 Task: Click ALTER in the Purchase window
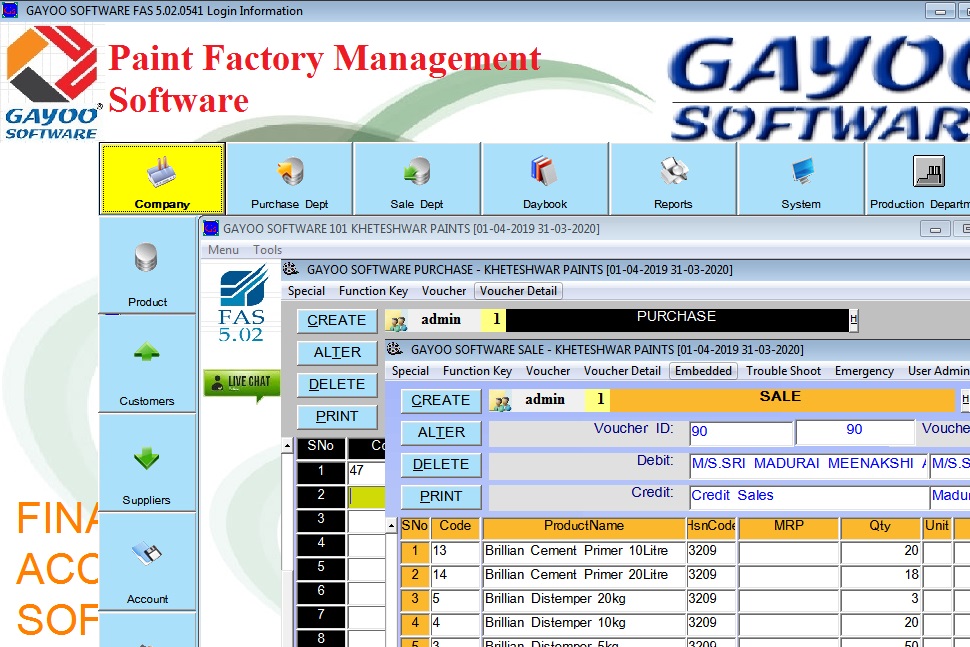click(337, 353)
